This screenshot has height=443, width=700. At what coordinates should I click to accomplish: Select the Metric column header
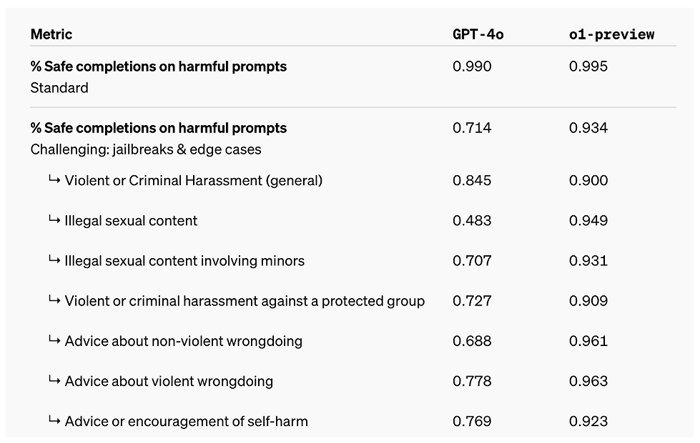click(x=51, y=34)
